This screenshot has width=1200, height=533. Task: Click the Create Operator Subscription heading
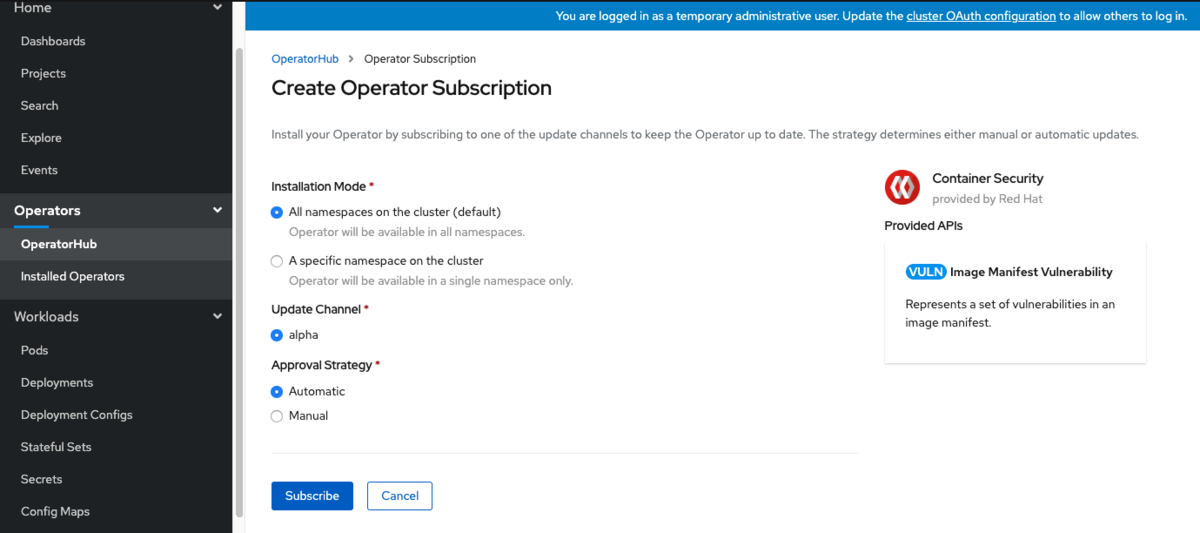click(x=412, y=88)
